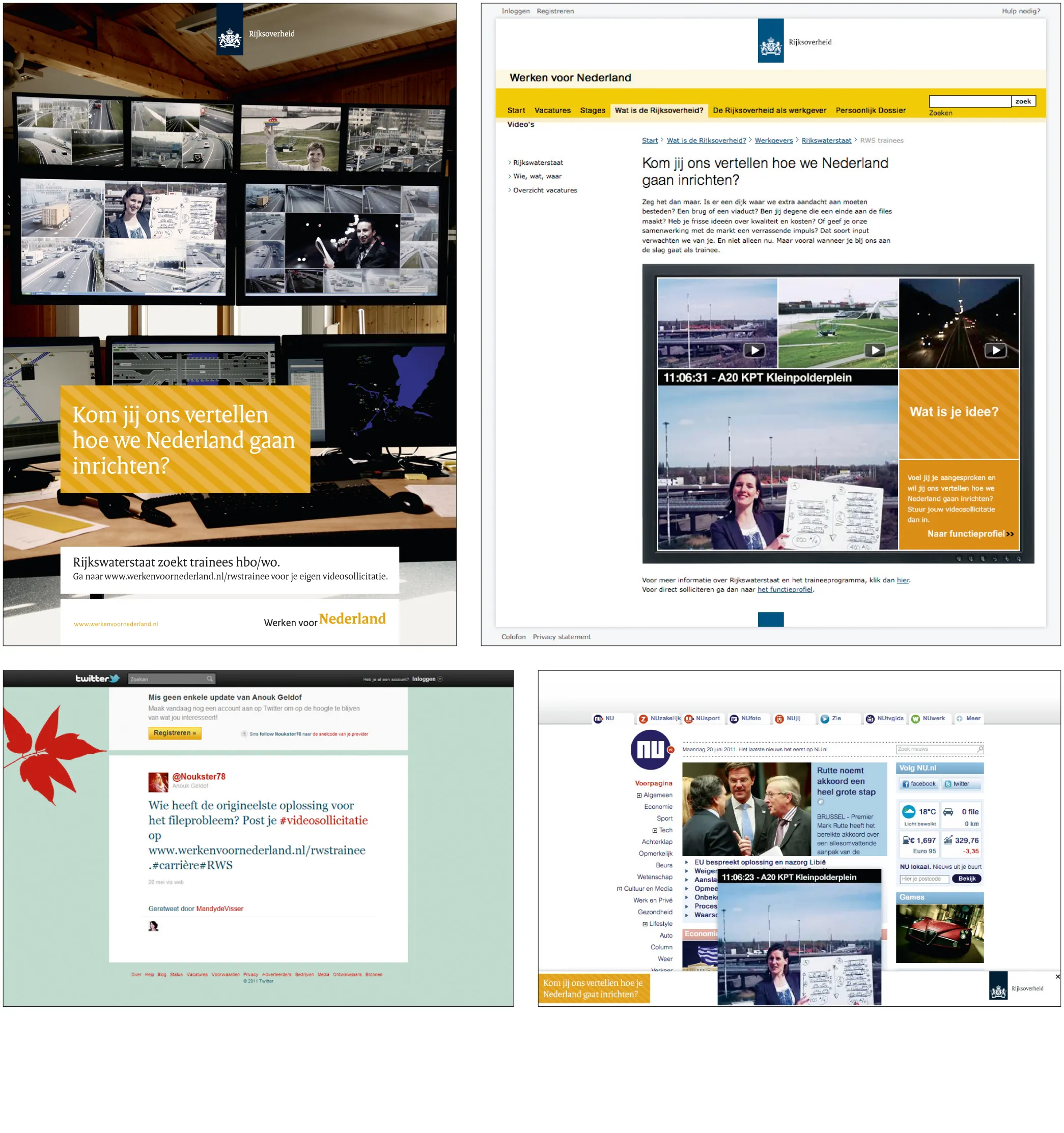Open the Privacy statement footer link

click(x=562, y=637)
